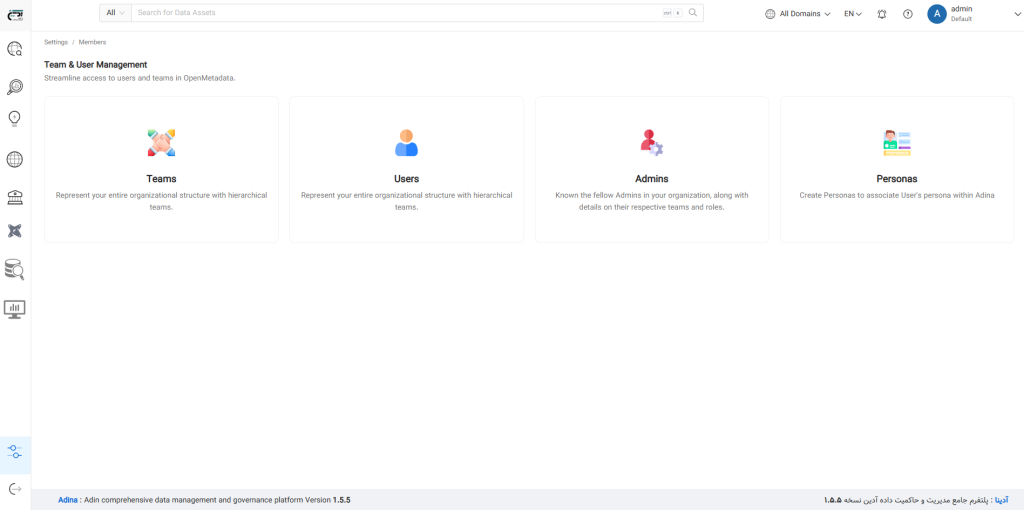
Task: Open the Teams card
Action: (161, 169)
